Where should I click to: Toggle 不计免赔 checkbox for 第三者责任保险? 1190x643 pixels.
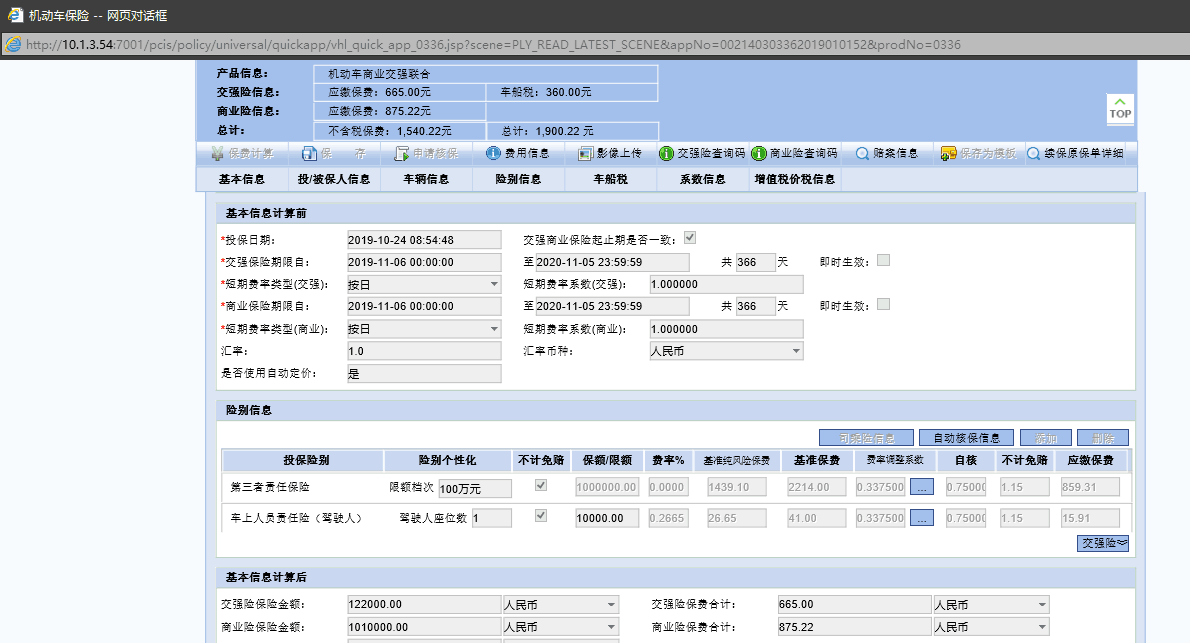click(x=541, y=486)
